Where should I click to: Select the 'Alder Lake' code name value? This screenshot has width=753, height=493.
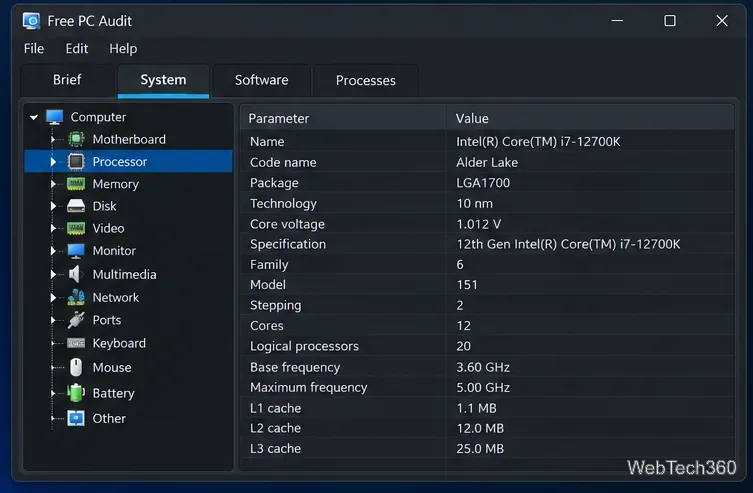(487, 162)
